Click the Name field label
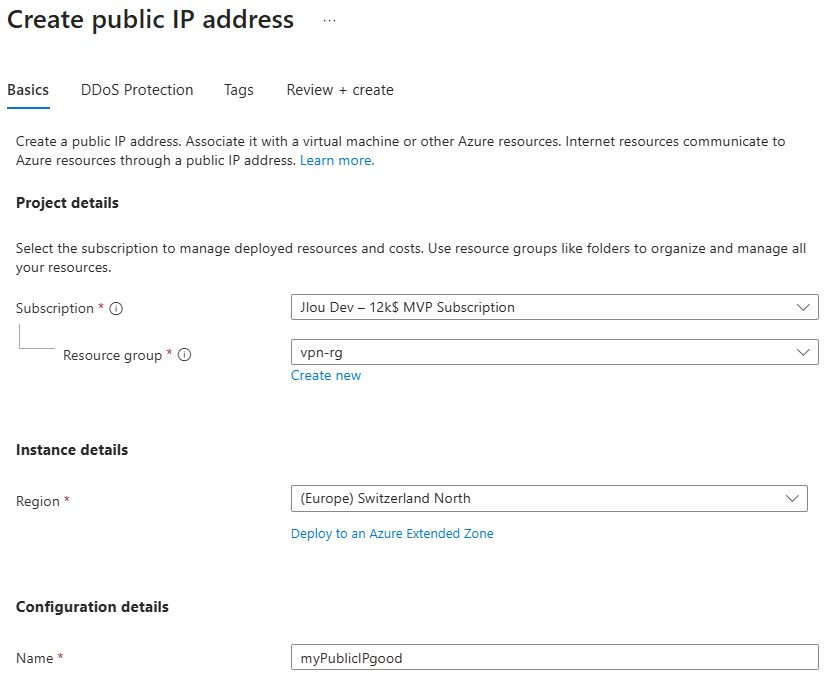The image size is (825, 685). coord(34,658)
